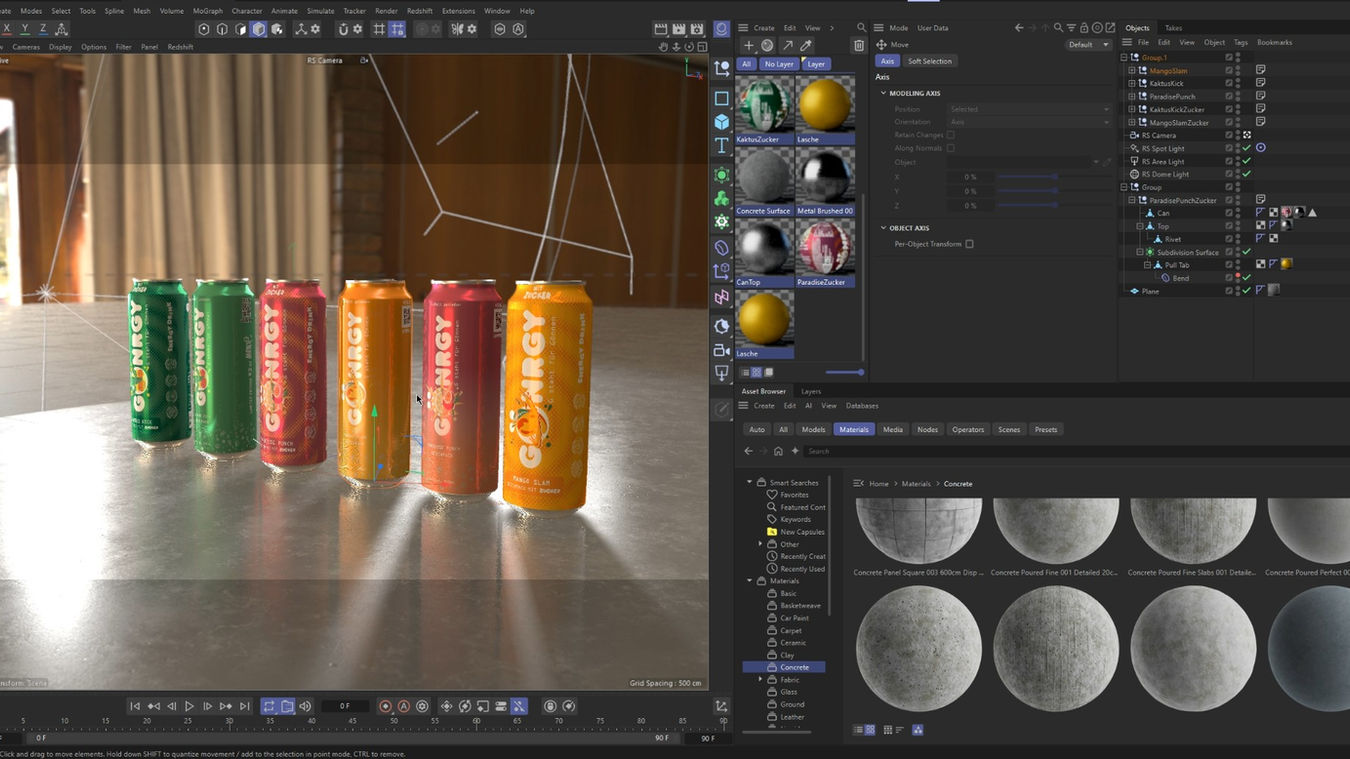Click the Soft Selection button
The width and height of the screenshot is (1350, 759).
click(929, 61)
